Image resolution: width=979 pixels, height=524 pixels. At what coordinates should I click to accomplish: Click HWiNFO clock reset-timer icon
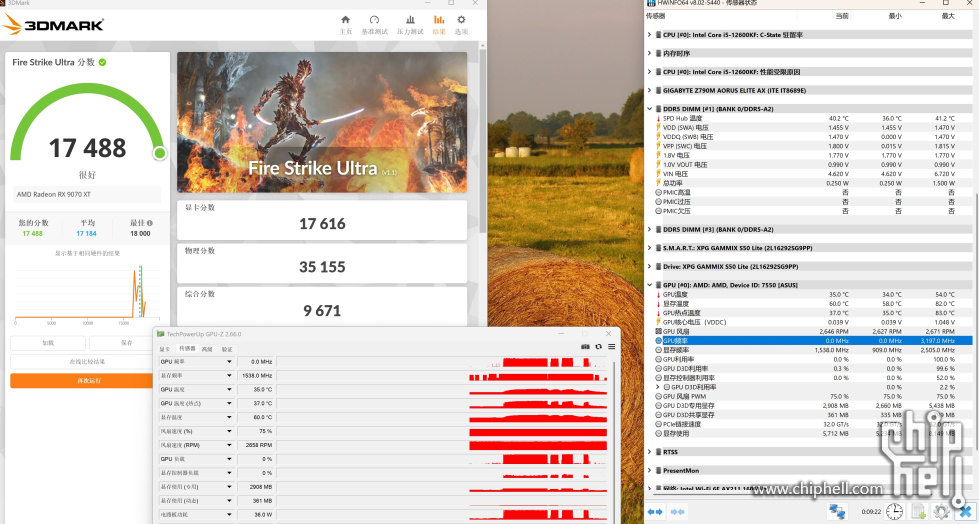point(894,512)
